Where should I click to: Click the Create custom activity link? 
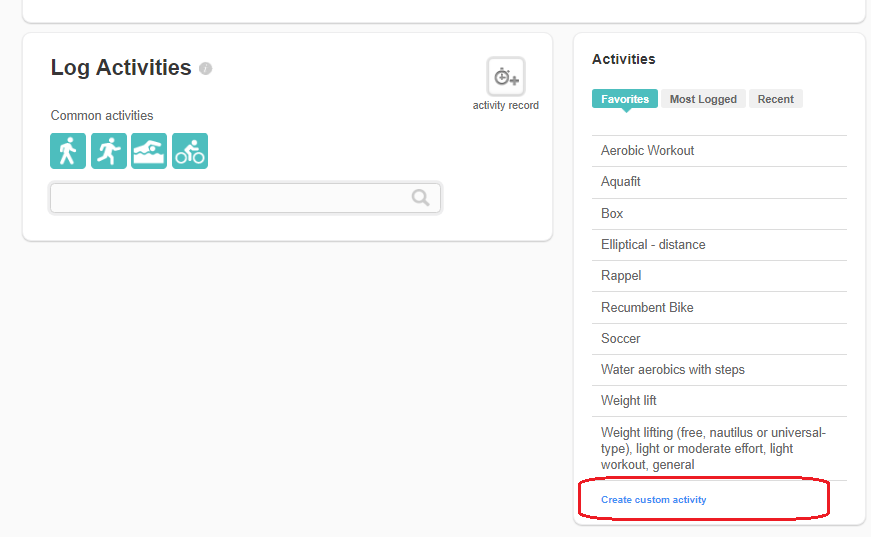654,500
